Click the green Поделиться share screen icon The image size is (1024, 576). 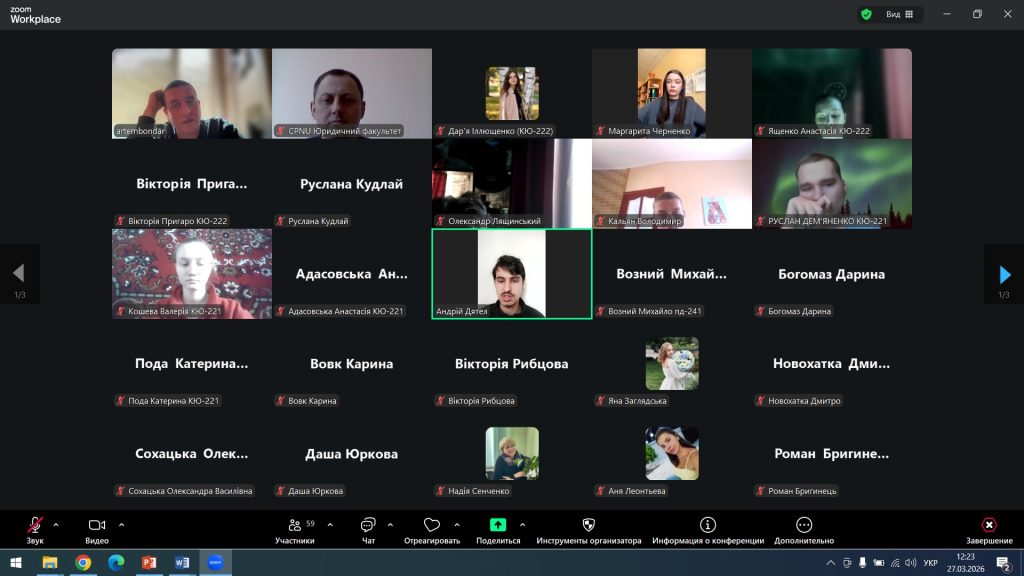(498, 526)
